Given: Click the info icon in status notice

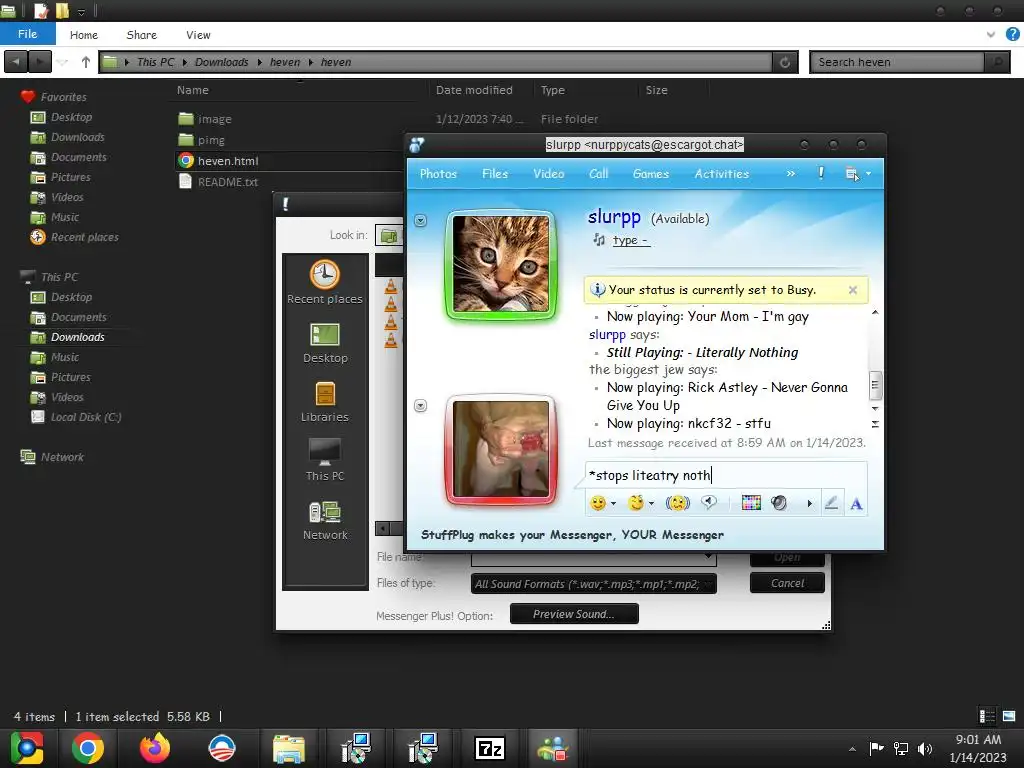Looking at the screenshot, I should (x=598, y=289).
